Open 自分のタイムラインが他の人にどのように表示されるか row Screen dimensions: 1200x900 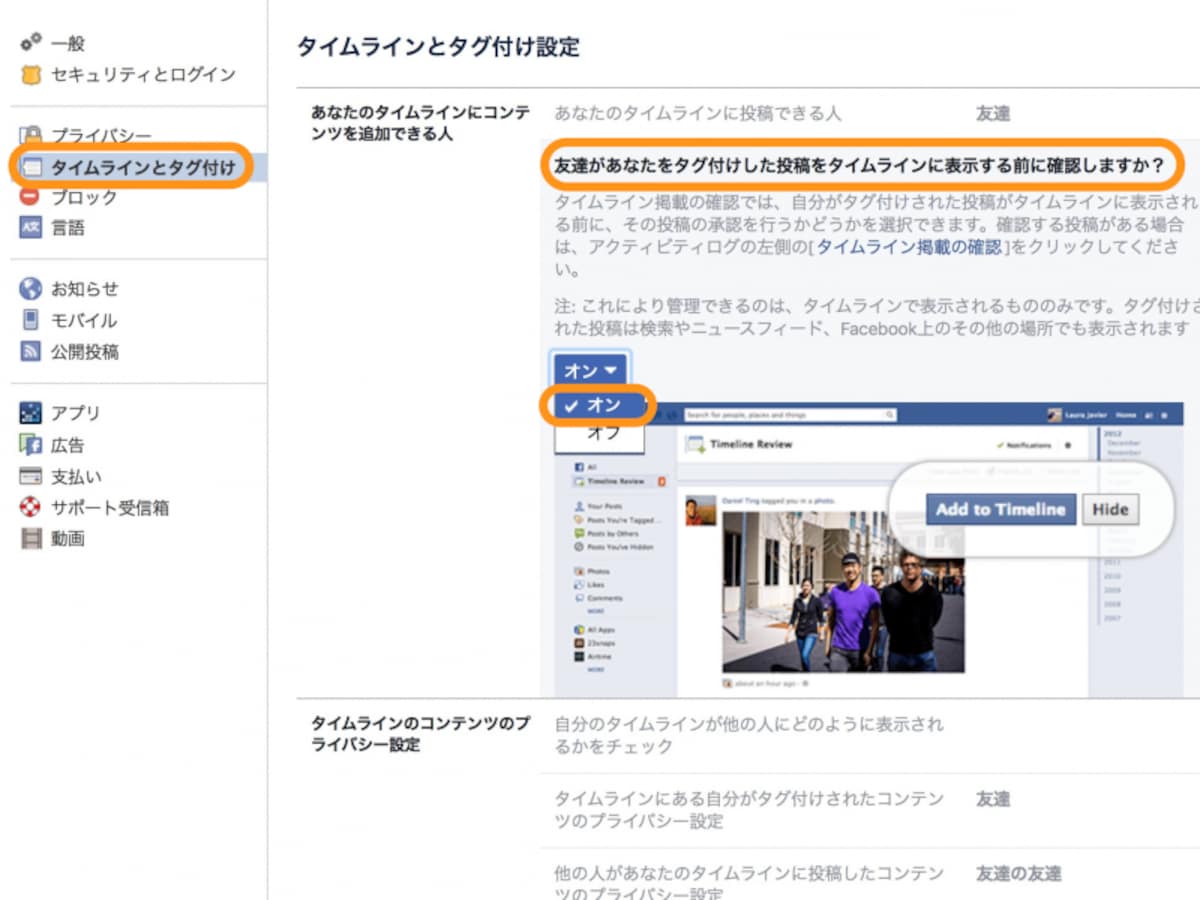tap(868, 735)
